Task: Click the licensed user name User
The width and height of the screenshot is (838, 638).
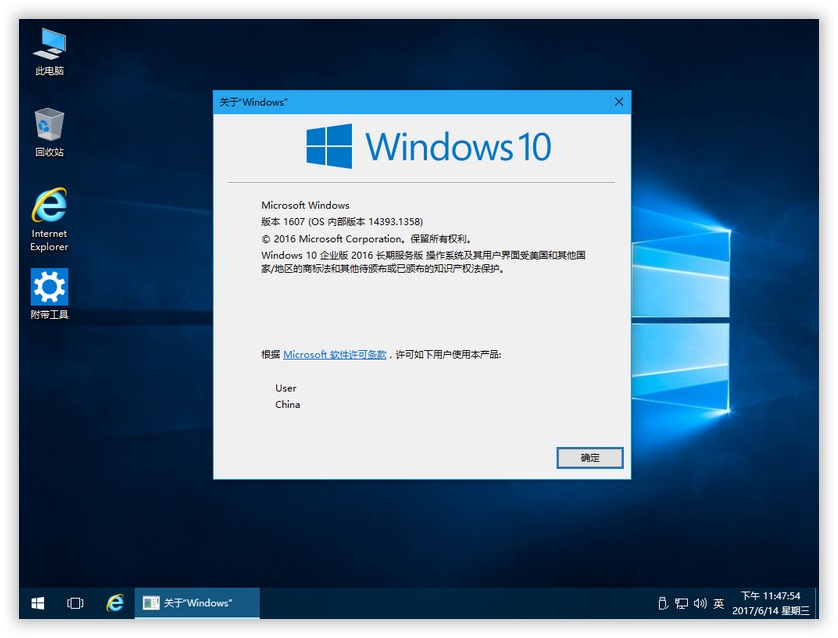Action: click(286, 388)
